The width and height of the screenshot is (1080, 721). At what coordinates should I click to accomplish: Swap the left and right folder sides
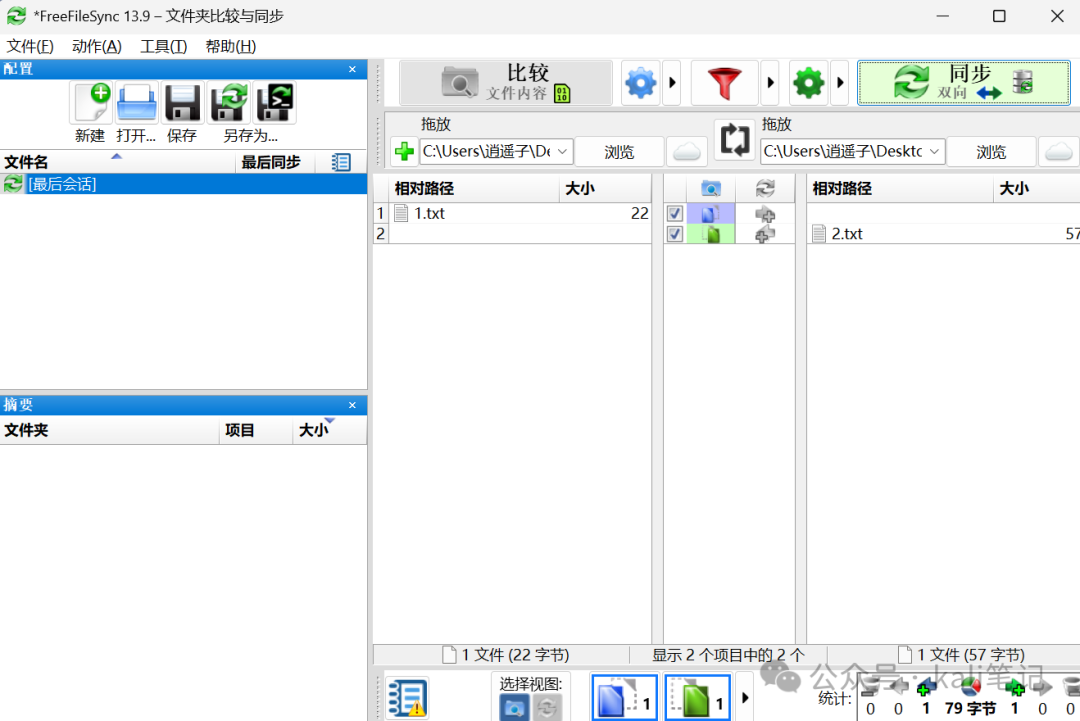[x=735, y=140]
